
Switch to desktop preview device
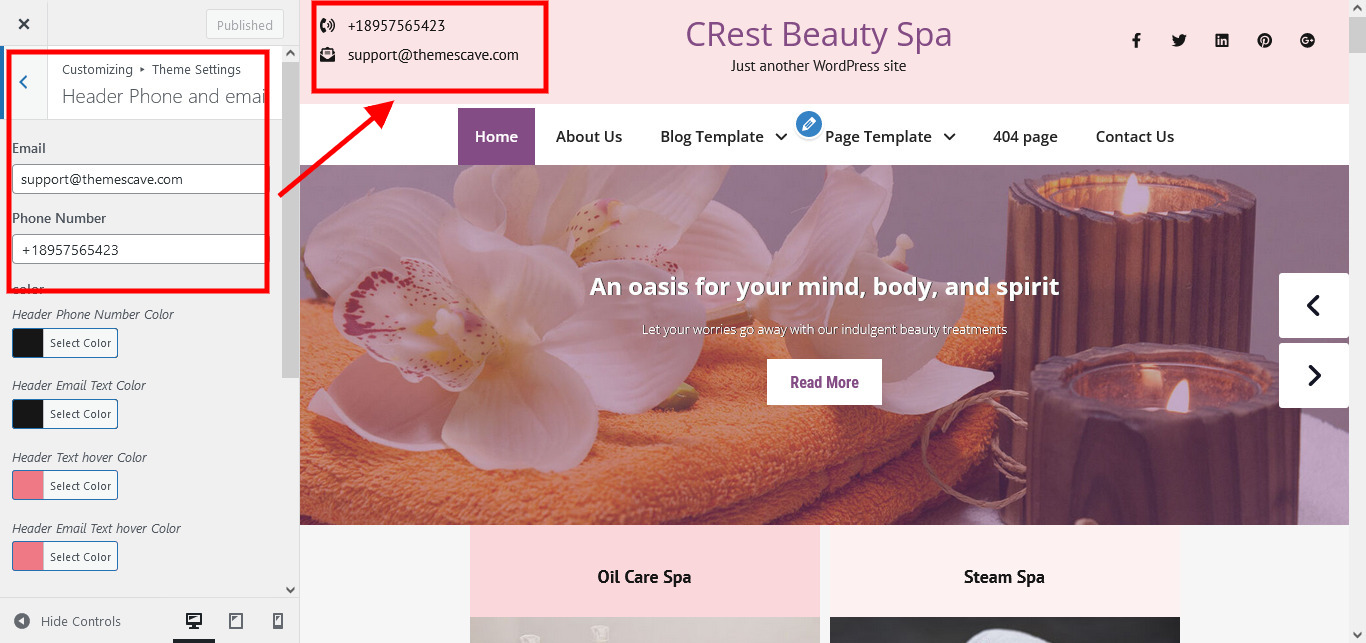(x=194, y=621)
